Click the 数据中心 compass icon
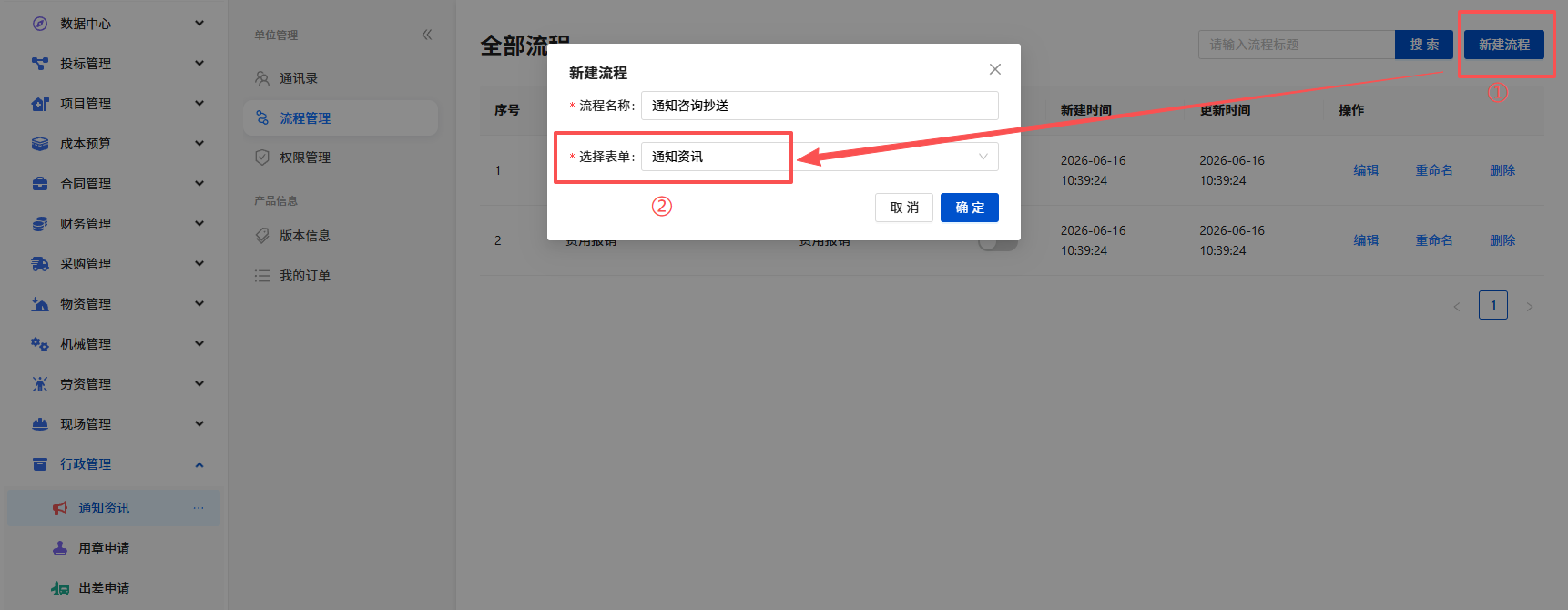The image size is (1568, 610). (40, 24)
